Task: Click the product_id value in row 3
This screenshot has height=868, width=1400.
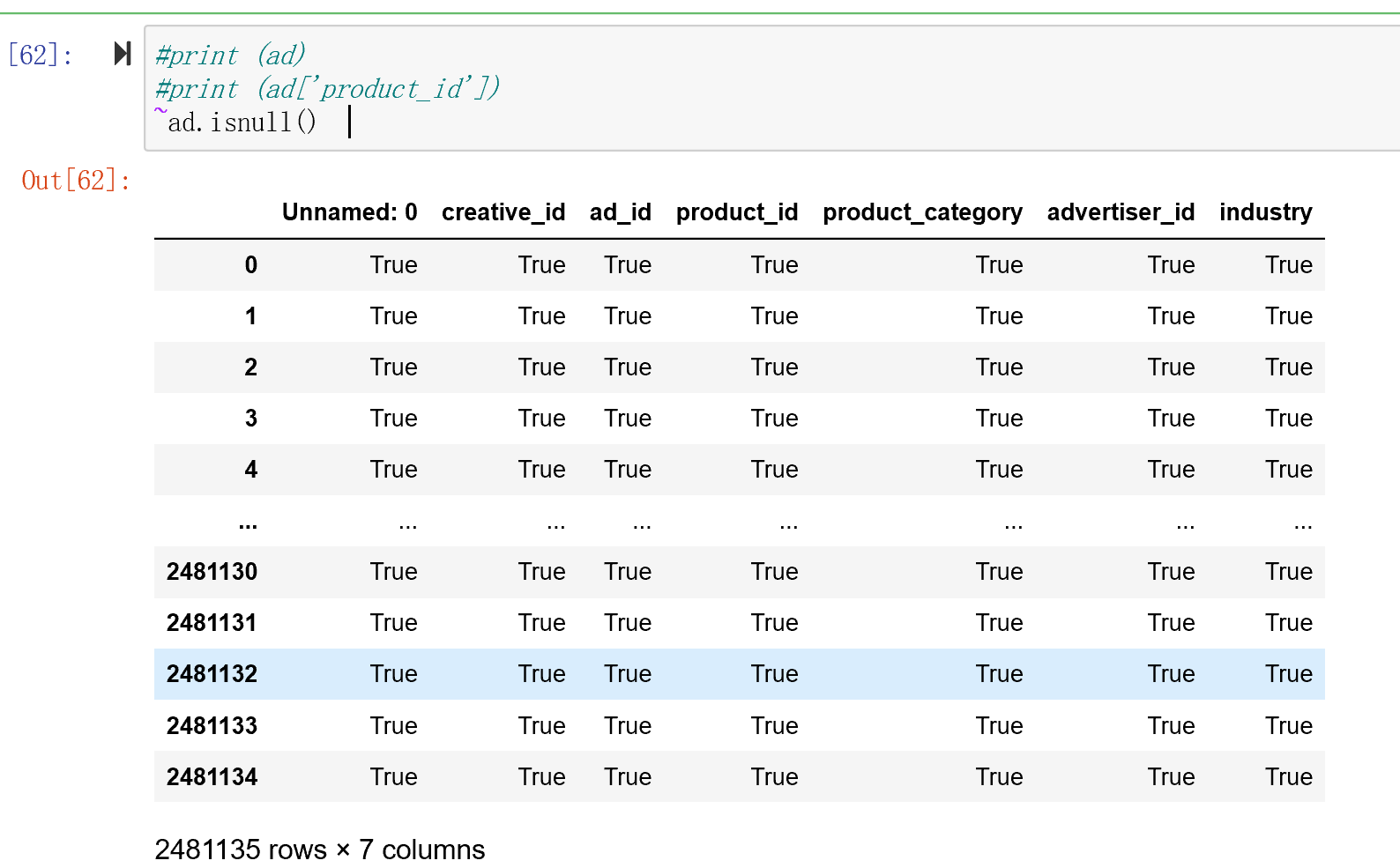Action: [774, 419]
